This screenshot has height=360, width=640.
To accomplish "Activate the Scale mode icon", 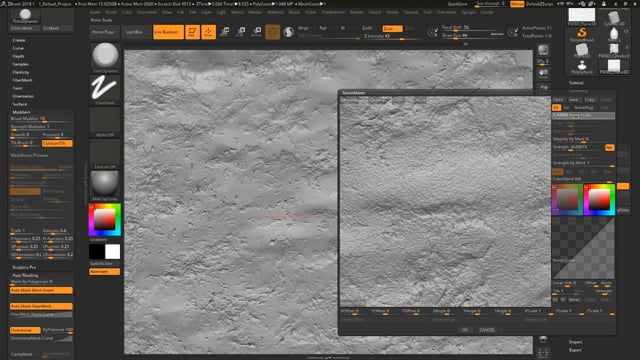I will [x=241, y=32].
